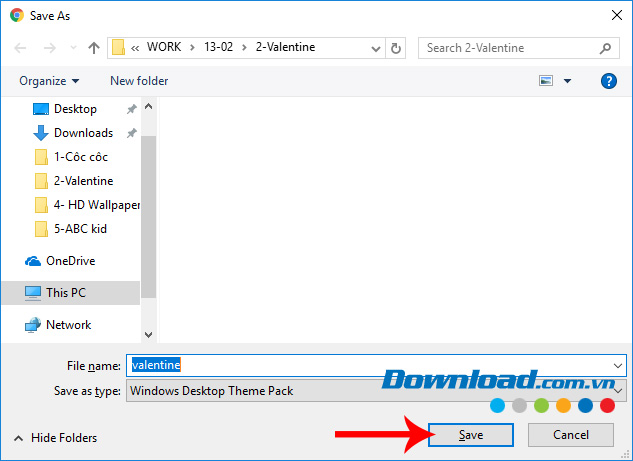Click the change view icon
The width and height of the screenshot is (633, 461).
(547, 81)
